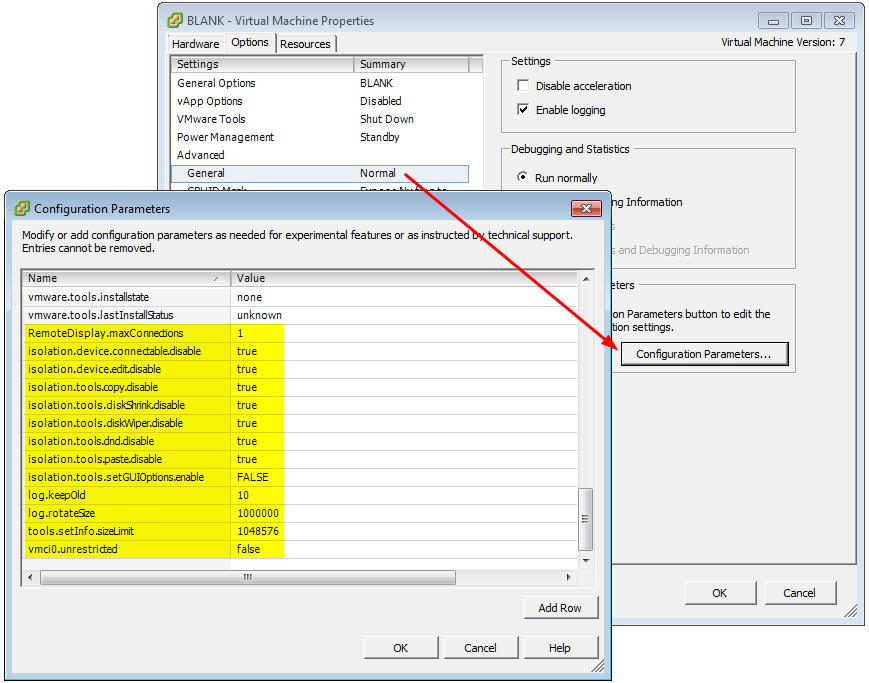Open the Configuration Parameters... button
Screen dimensions: 869x683
click(x=704, y=354)
